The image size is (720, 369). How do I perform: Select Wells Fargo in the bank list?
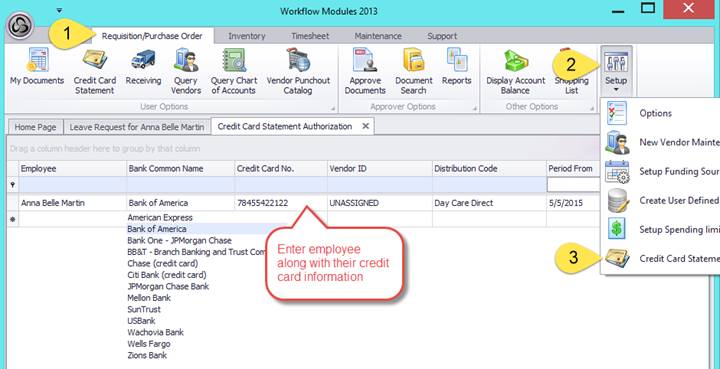click(x=149, y=344)
